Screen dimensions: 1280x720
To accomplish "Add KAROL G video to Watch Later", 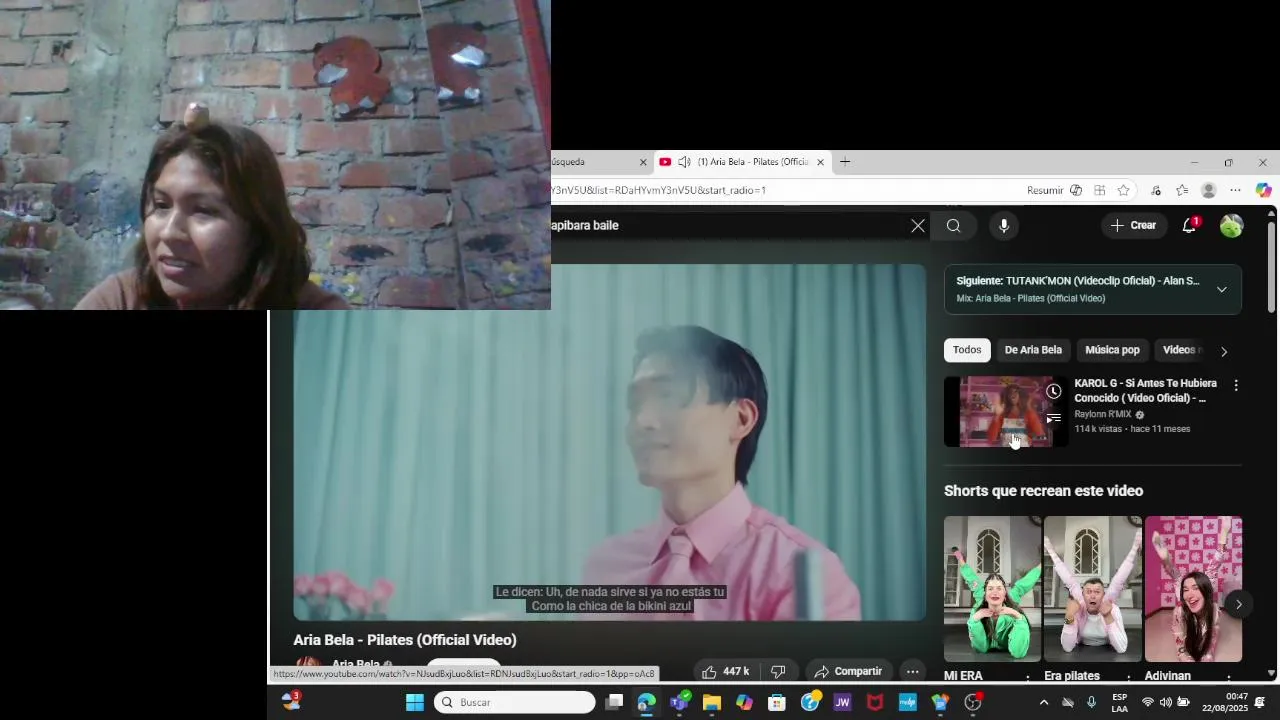I will pos(1053,391).
